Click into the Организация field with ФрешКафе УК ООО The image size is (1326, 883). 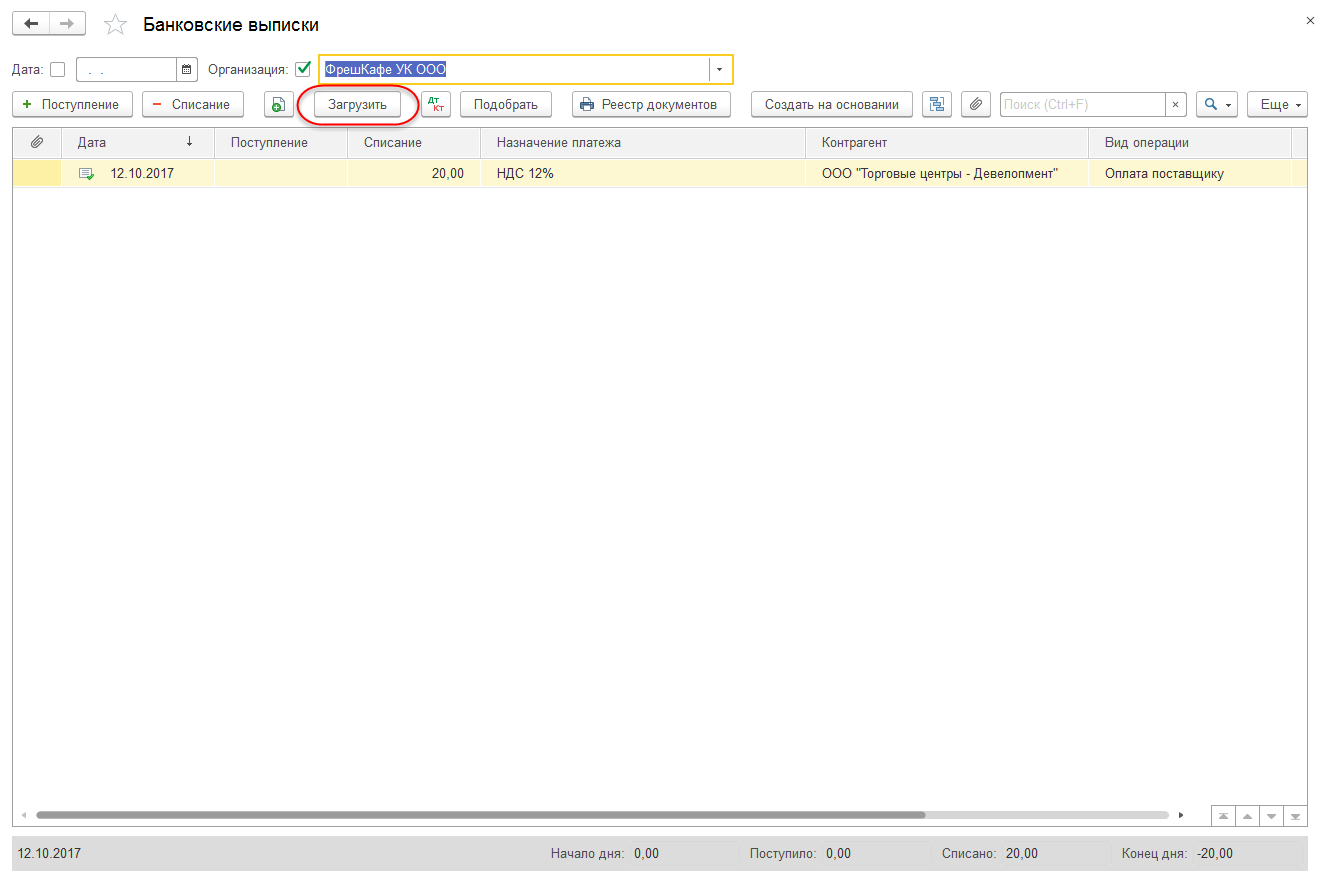514,70
